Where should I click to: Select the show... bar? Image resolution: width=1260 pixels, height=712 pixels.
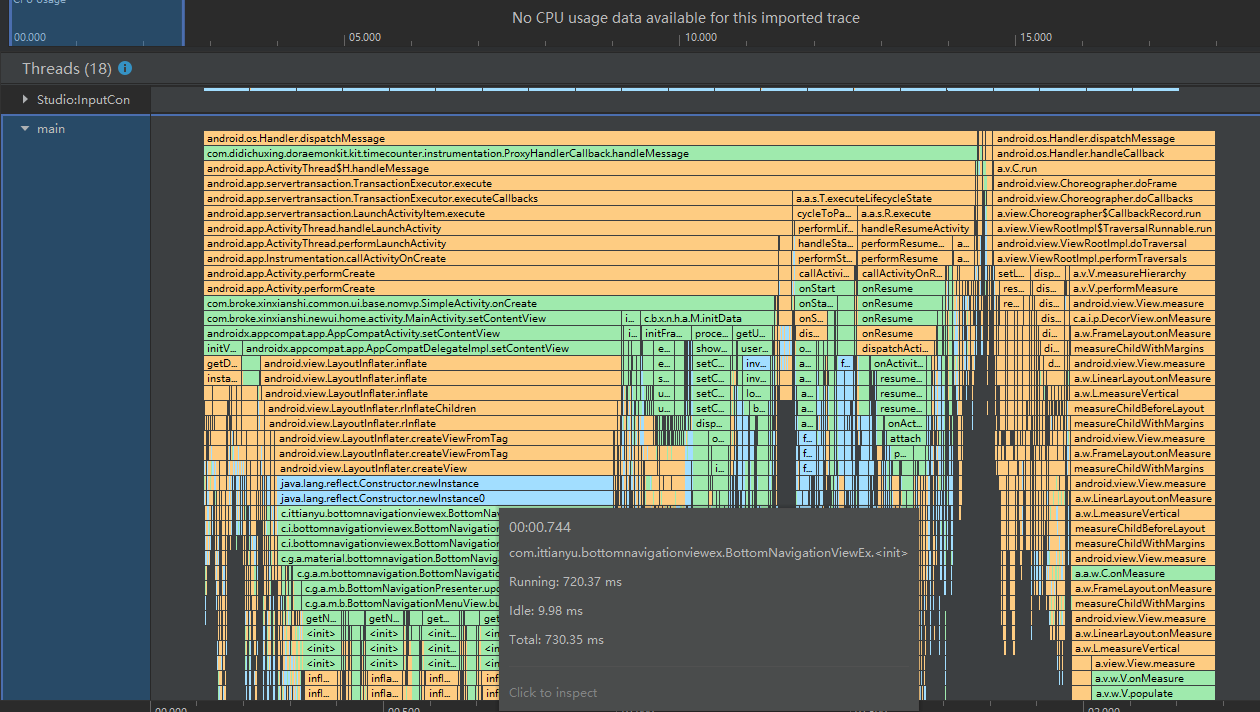tap(712, 349)
